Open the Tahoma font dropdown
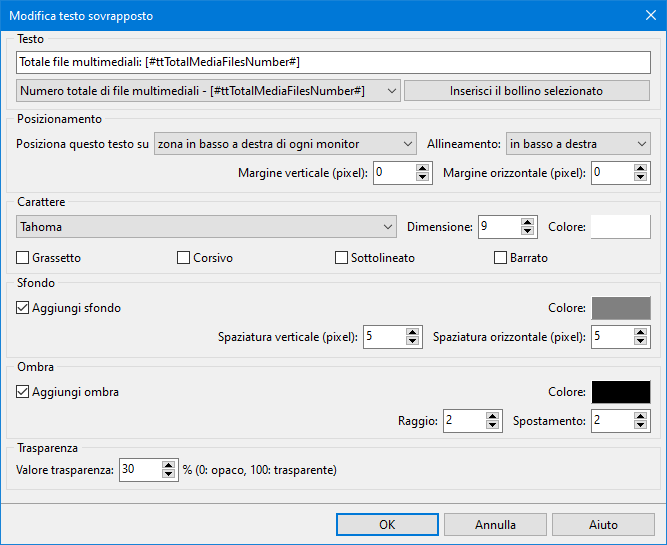This screenshot has width=667, height=545. pos(206,227)
